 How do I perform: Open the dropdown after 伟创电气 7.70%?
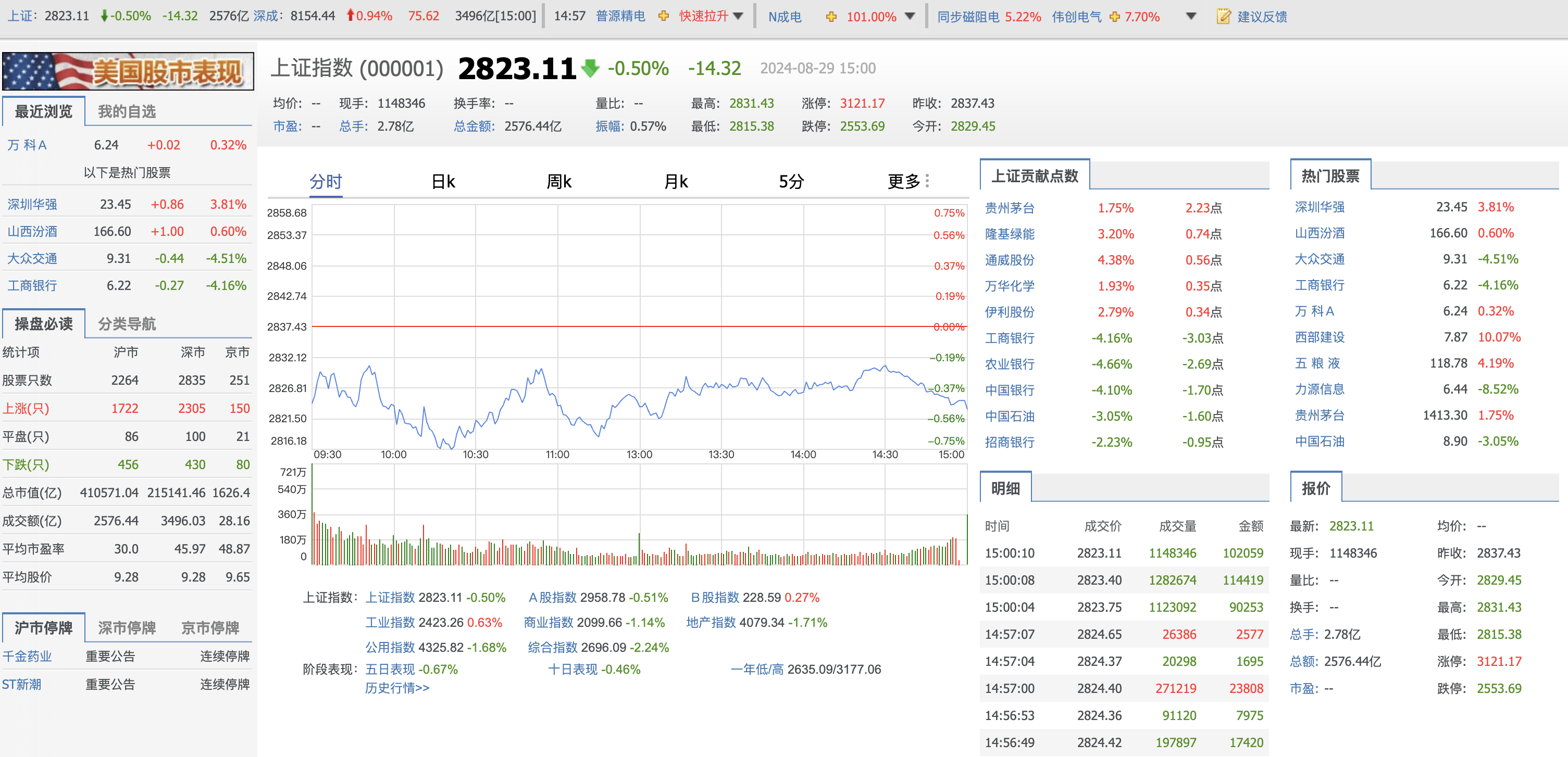point(1191,17)
